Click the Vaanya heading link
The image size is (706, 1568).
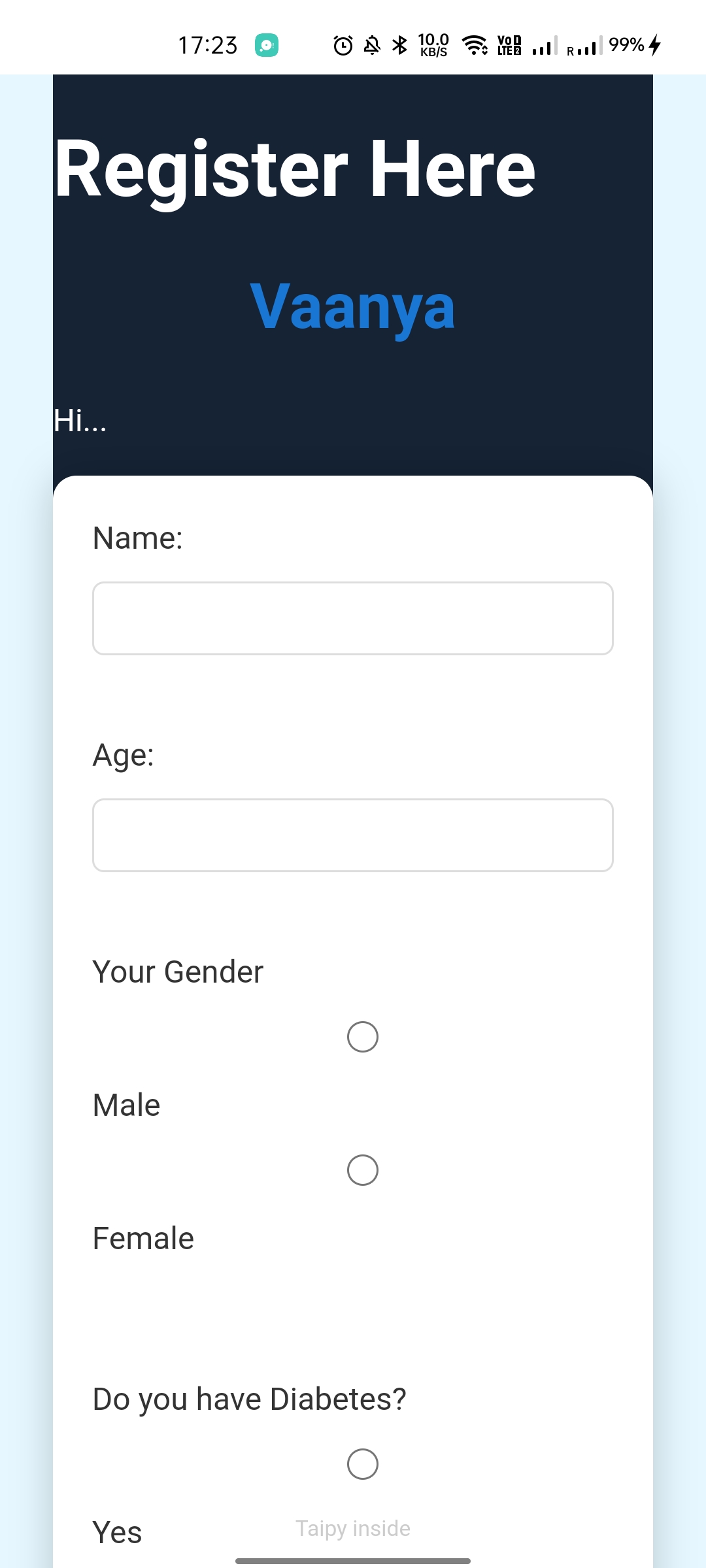tap(353, 306)
